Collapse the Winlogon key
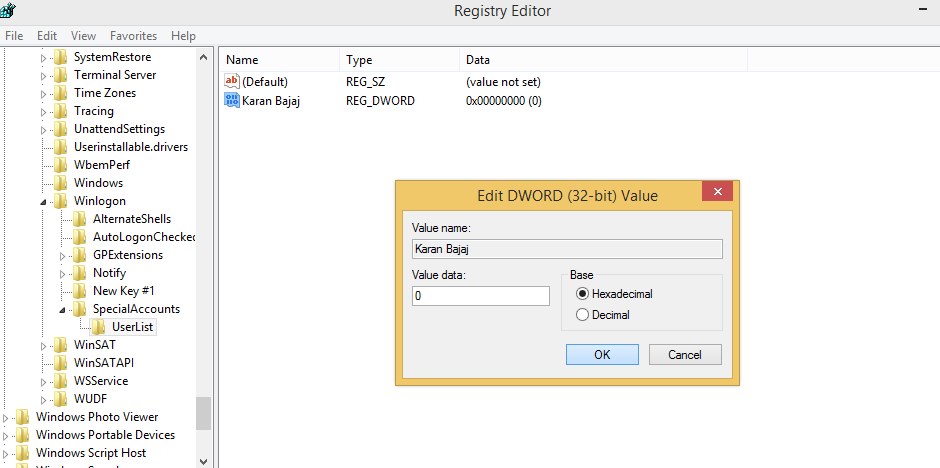 (x=43, y=203)
